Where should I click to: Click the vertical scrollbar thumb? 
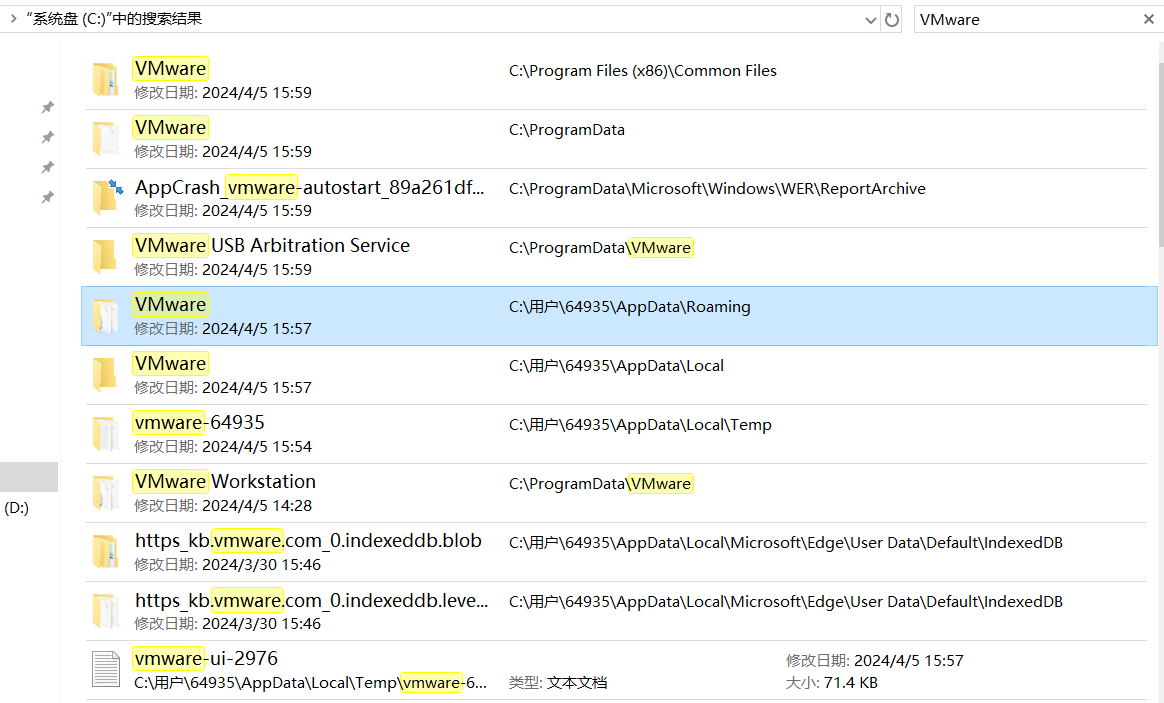pos(1160,154)
